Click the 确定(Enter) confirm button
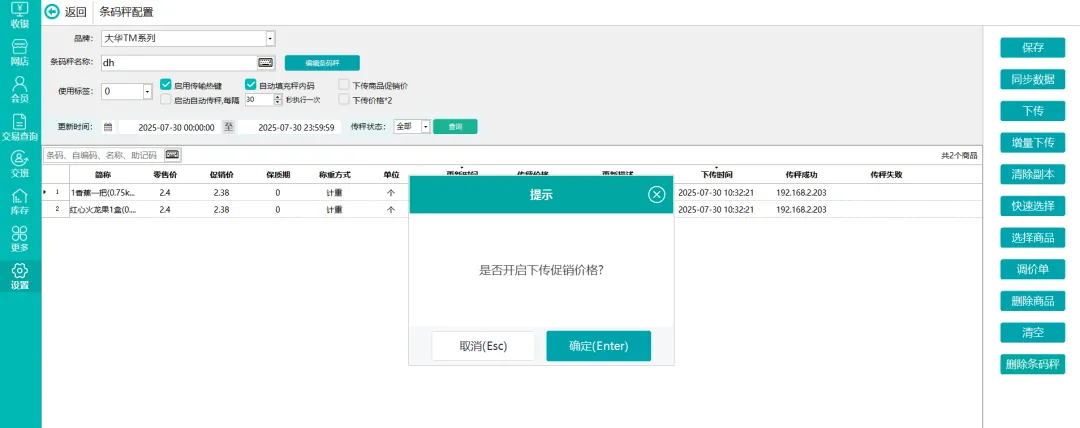 (x=598, y=346)
